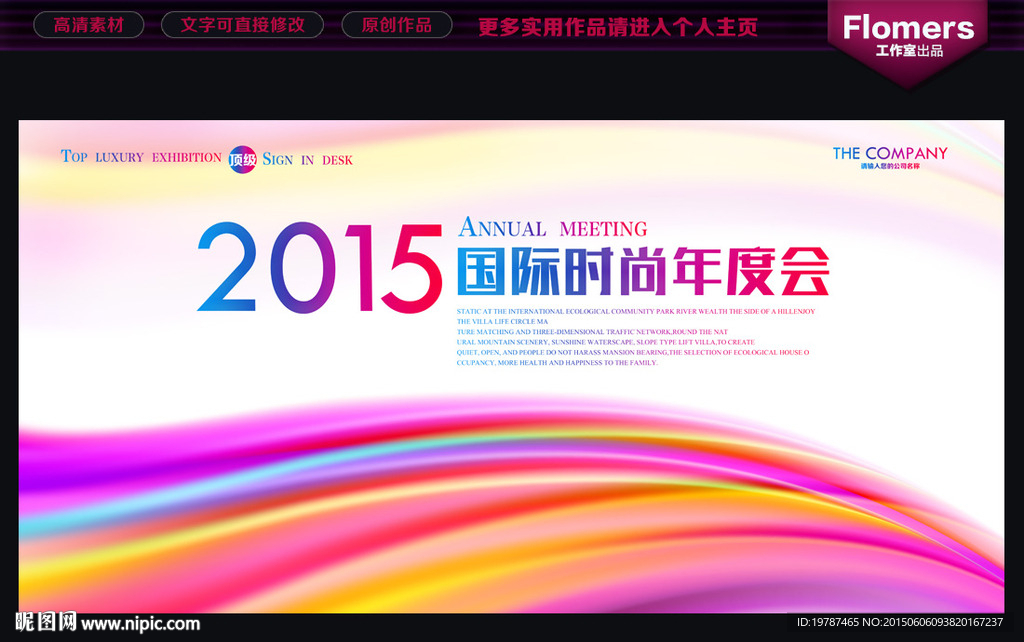1024x642 pixels.
Task: Click the large 2015 number
Action: (320, 268)
